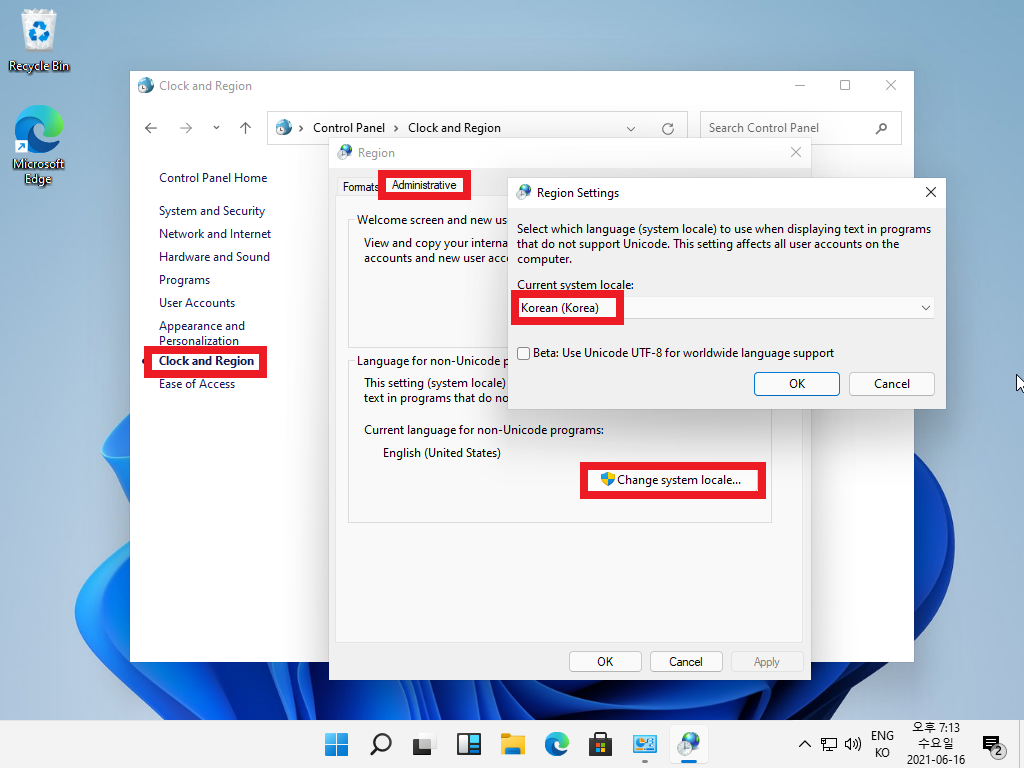Click Apply in the Region dialog
The width and height of the screenshot is (1024, 768).
tap(767, 662)
